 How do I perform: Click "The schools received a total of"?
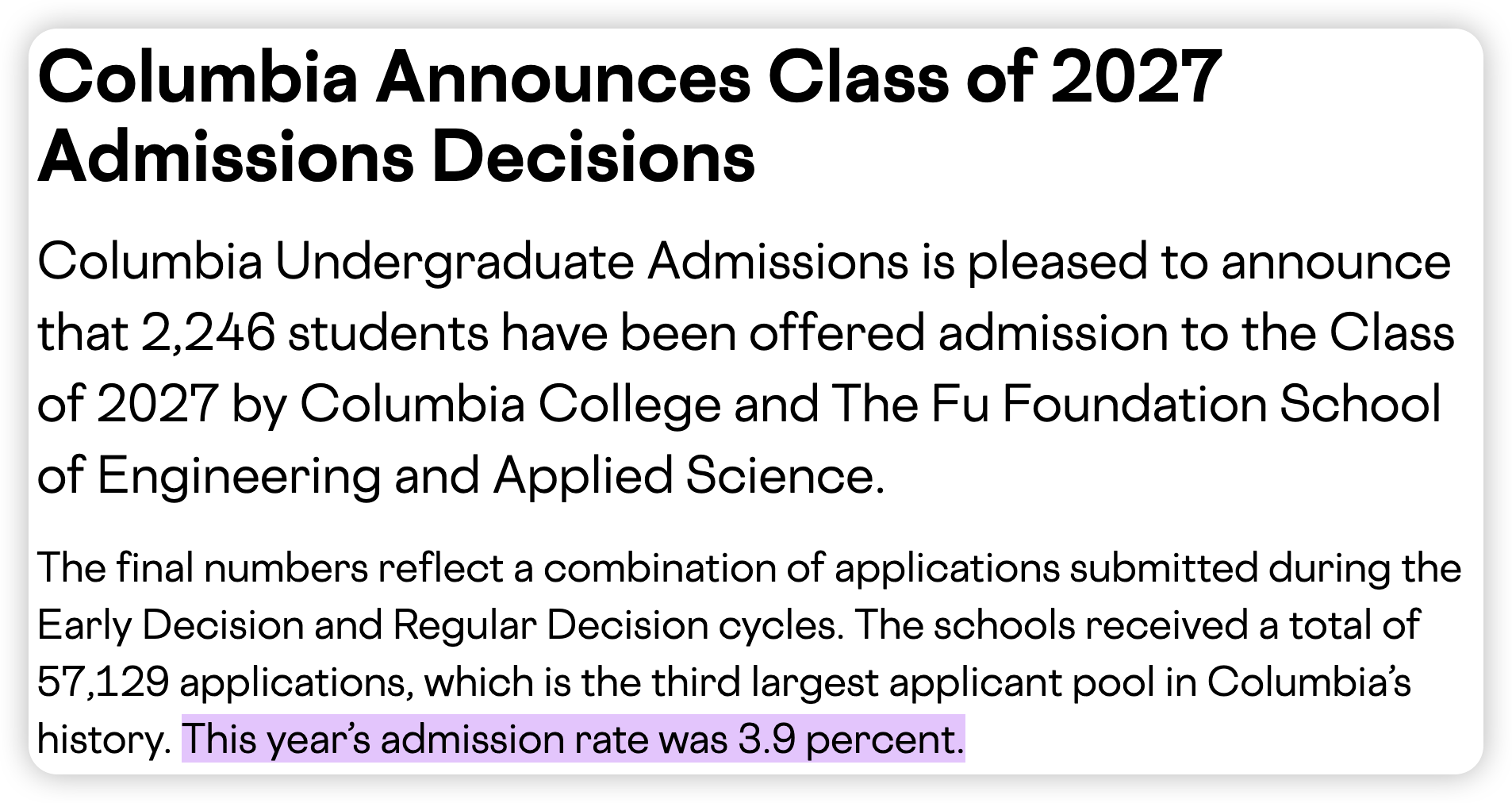tap(1138, 626)
